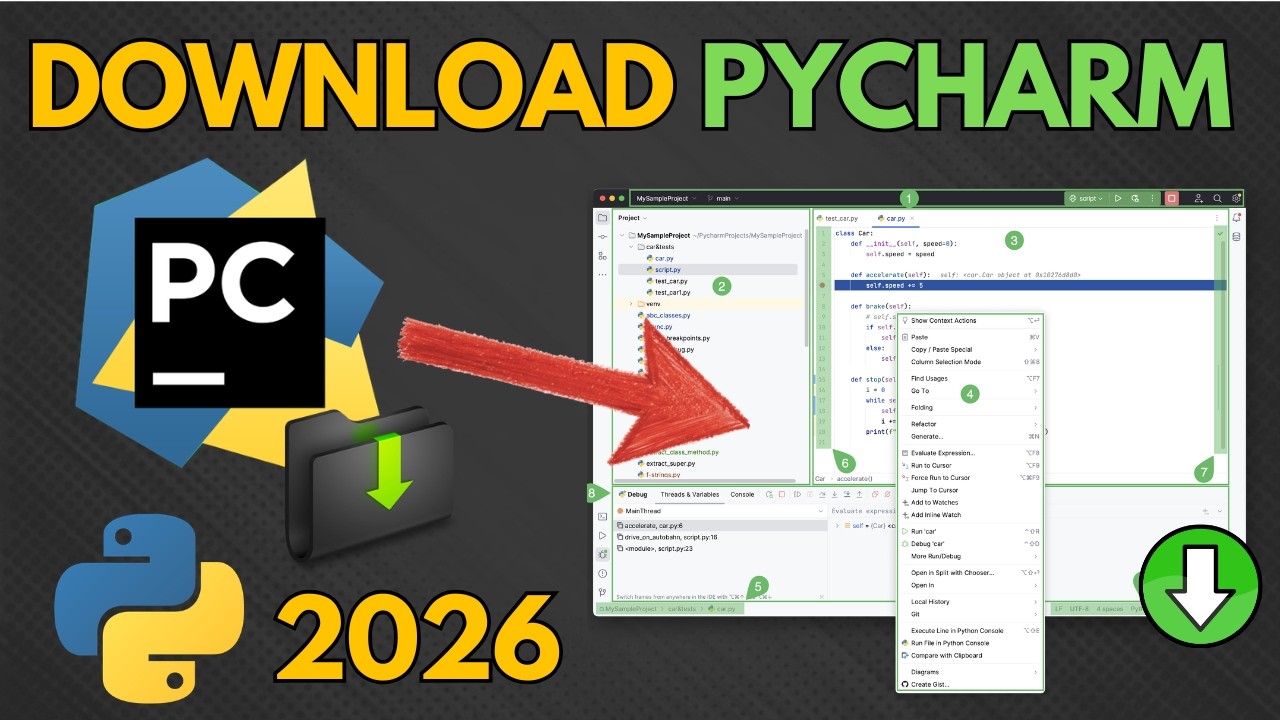Click the Debug bug icon in title bar
The image size is (1280, 720).
pos(1135,199)
